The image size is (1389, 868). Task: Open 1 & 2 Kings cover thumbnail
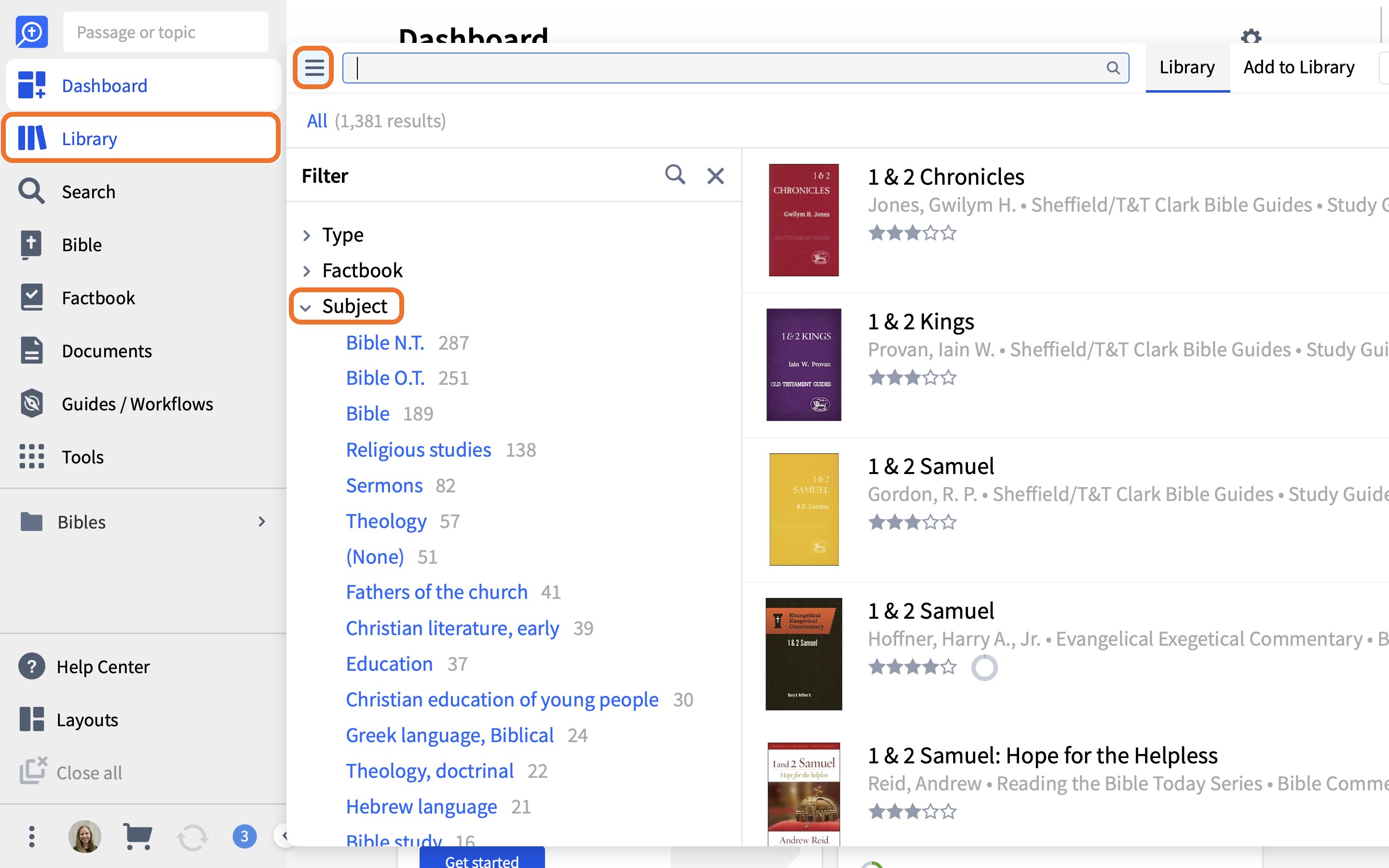(803, 365)
